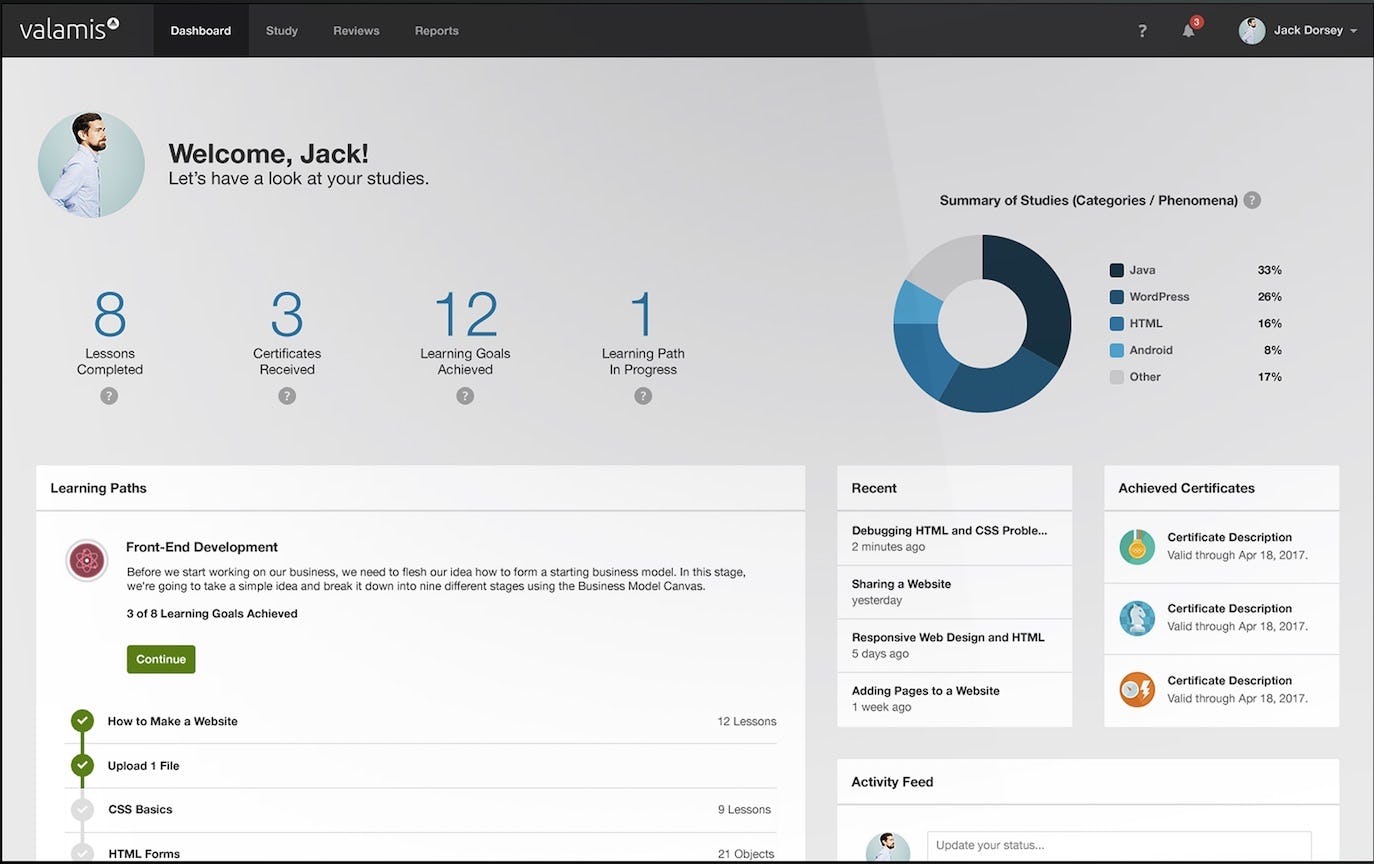This screenshot has height=864, width=1374.
Task: Switch to the Study tab
Action: pos(282,31)
